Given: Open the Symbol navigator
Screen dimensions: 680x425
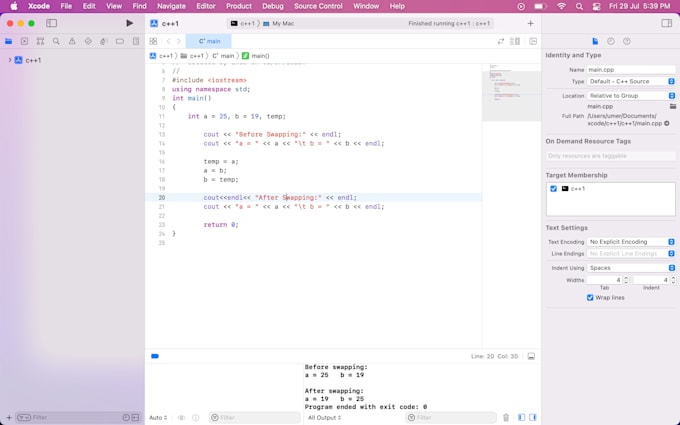Looking at the screenshot, I should coord(40,42).
